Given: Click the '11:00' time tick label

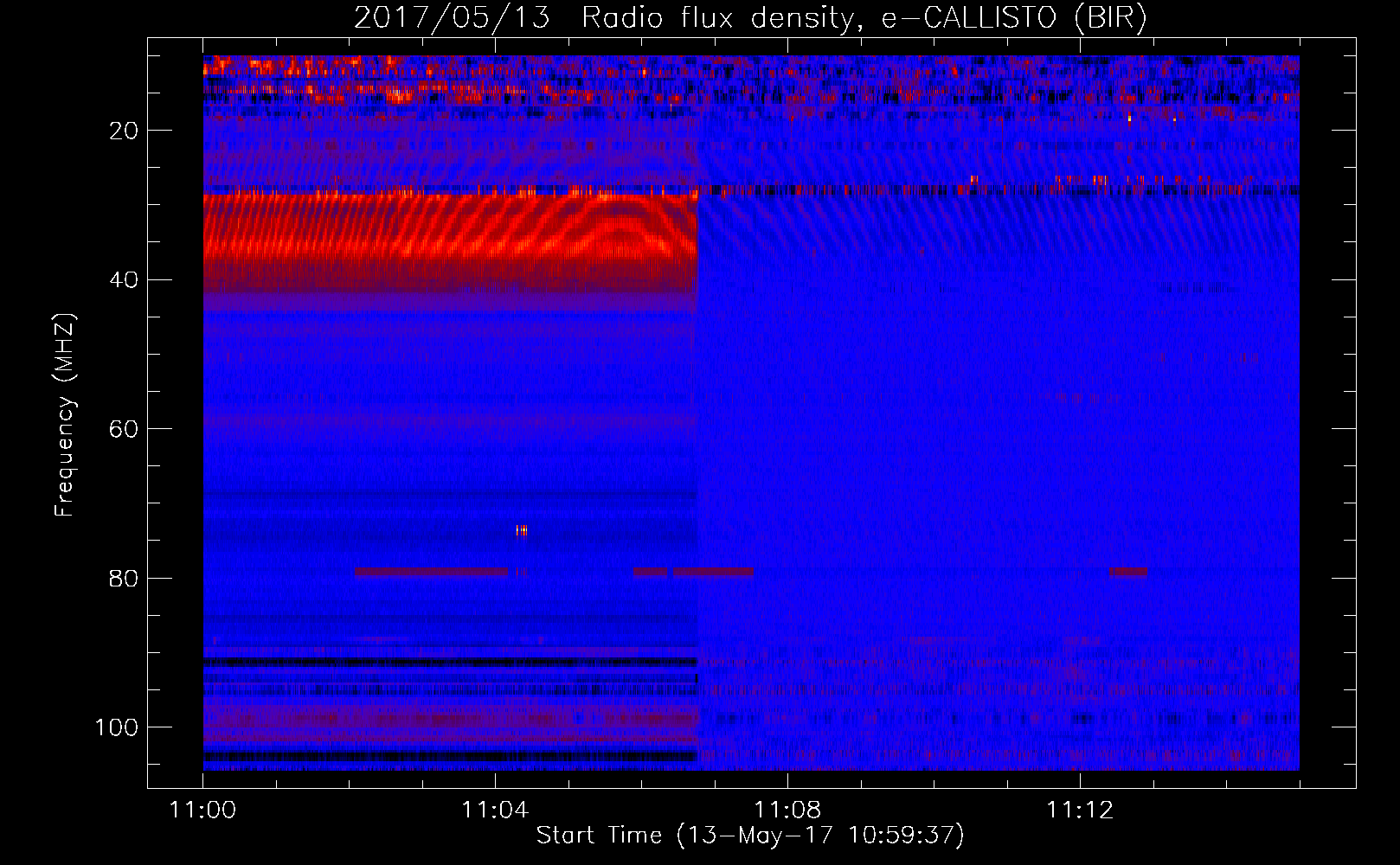Looking at the screenshot, I should (x=202, y=811).
